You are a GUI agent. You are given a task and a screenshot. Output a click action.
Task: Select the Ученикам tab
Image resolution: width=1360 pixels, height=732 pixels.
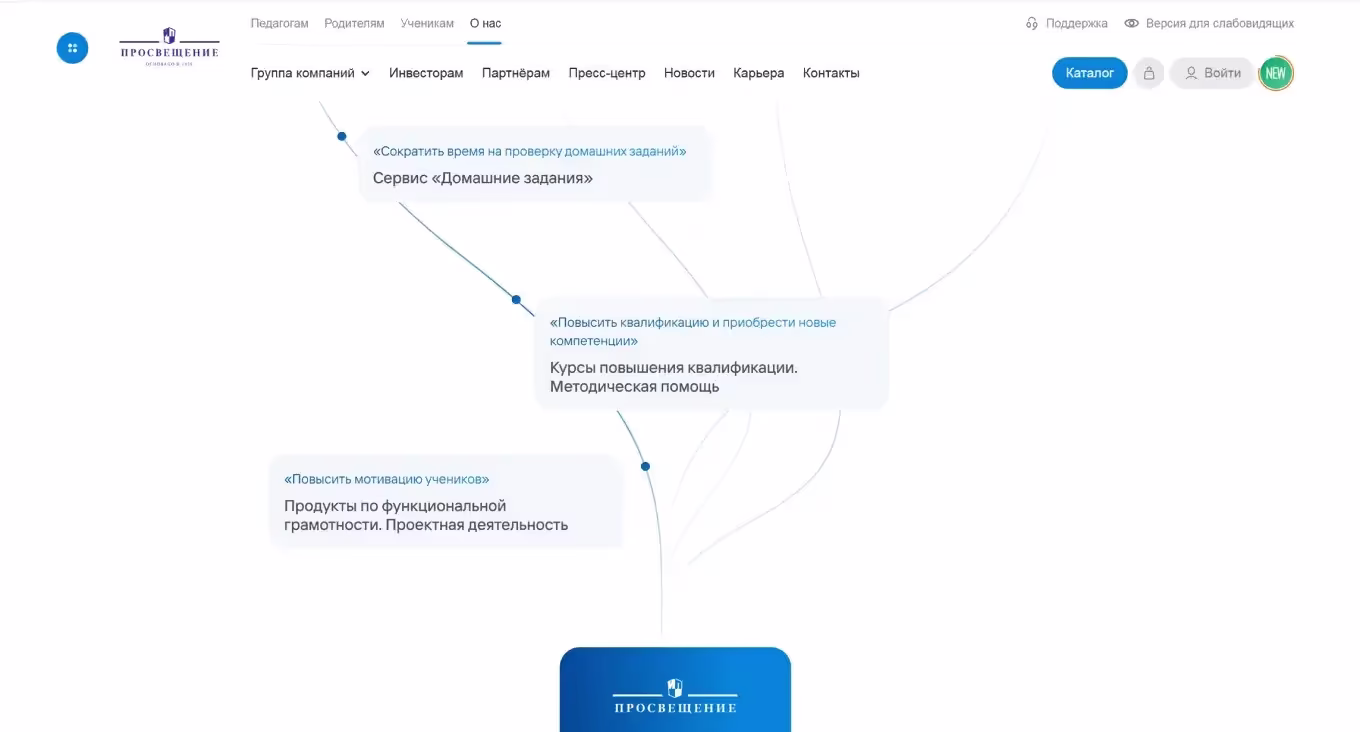click(427, 23)
